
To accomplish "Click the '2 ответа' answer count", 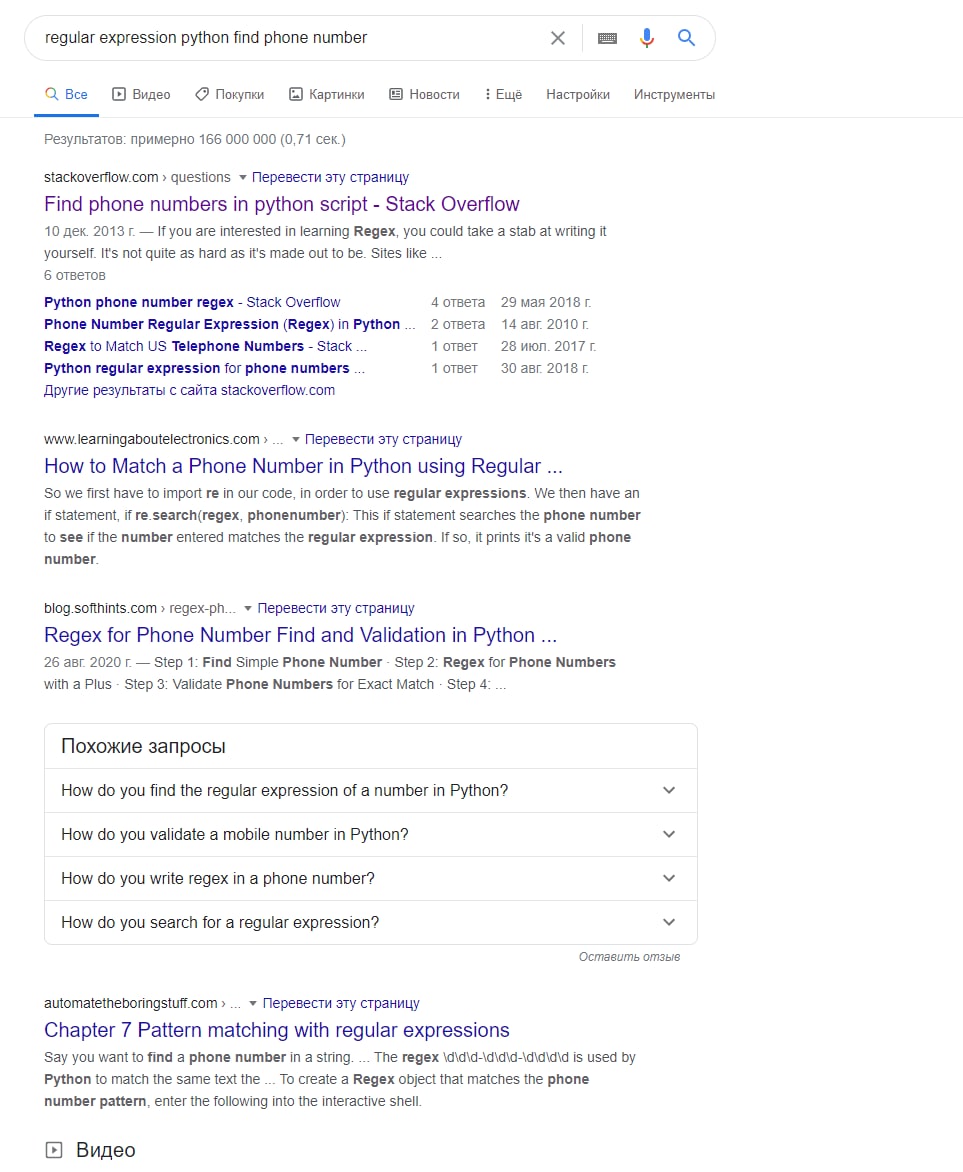I will [458, 324].
